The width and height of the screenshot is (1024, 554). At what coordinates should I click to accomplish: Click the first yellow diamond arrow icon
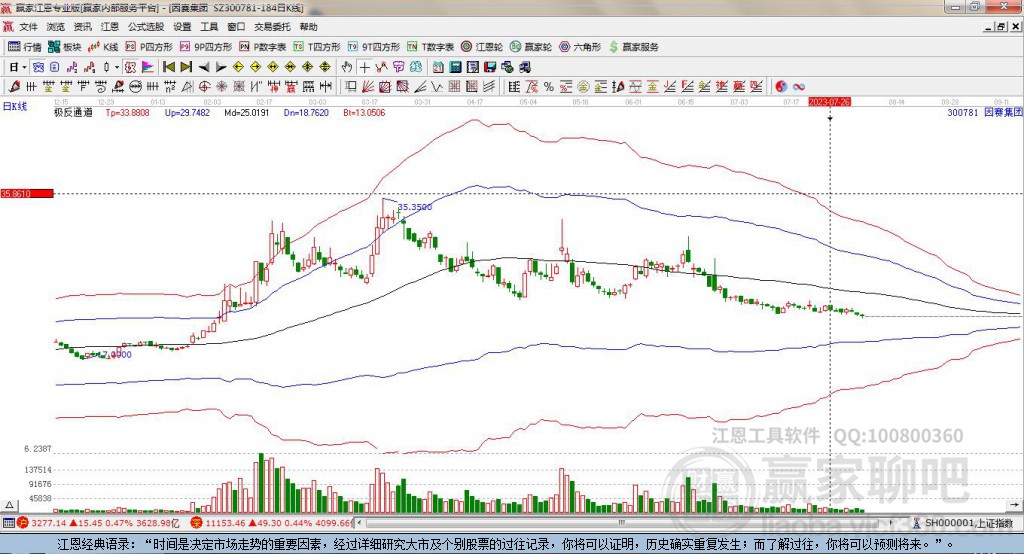coord(238,67)
